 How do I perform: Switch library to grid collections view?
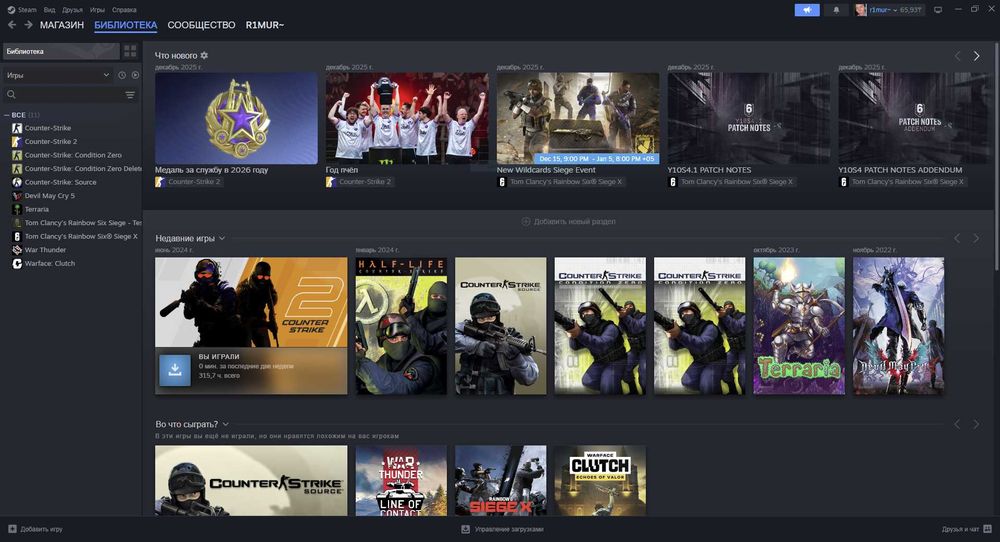coord(130,51)
